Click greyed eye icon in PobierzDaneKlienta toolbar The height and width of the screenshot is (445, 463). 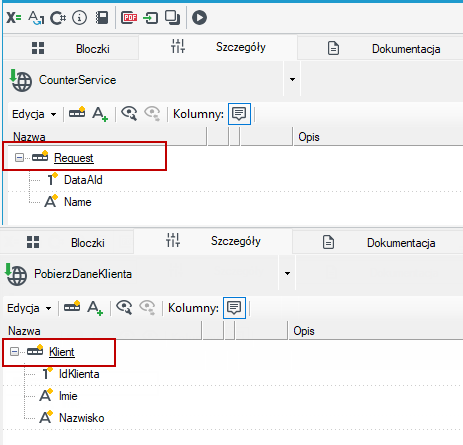coord(147,307)
